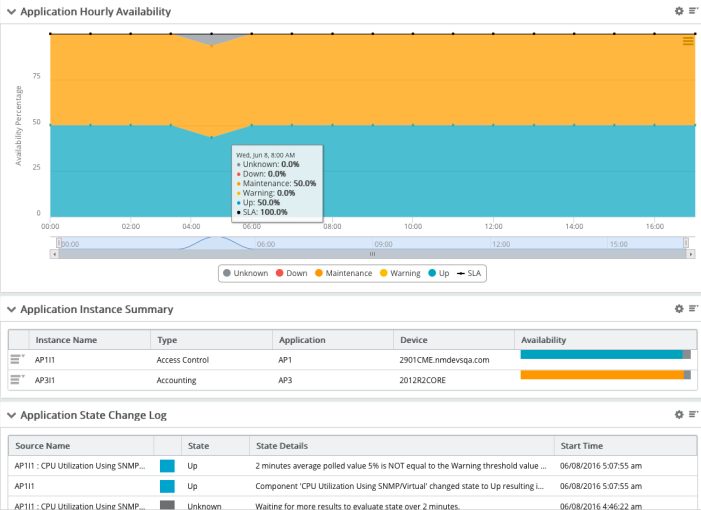Image resolution: width=701 pixels, height=510 pixels.
Task: Toggle Down series in chart legend
Action: pos(291,273)
